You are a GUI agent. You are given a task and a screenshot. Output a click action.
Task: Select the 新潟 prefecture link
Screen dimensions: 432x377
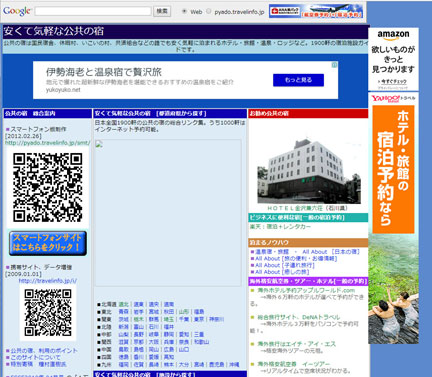[123, 327]
